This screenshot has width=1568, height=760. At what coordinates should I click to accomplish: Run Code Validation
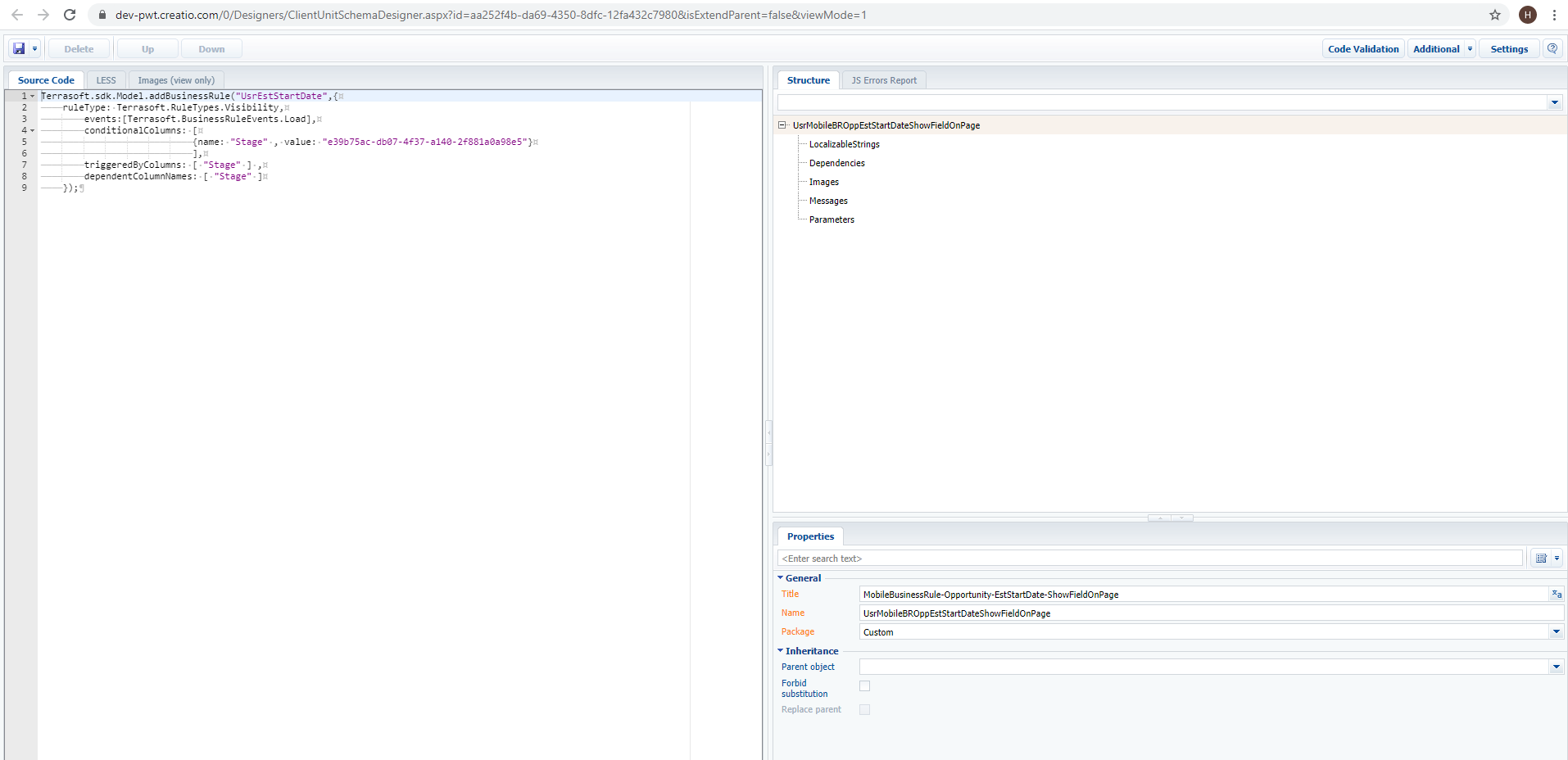1363,49
